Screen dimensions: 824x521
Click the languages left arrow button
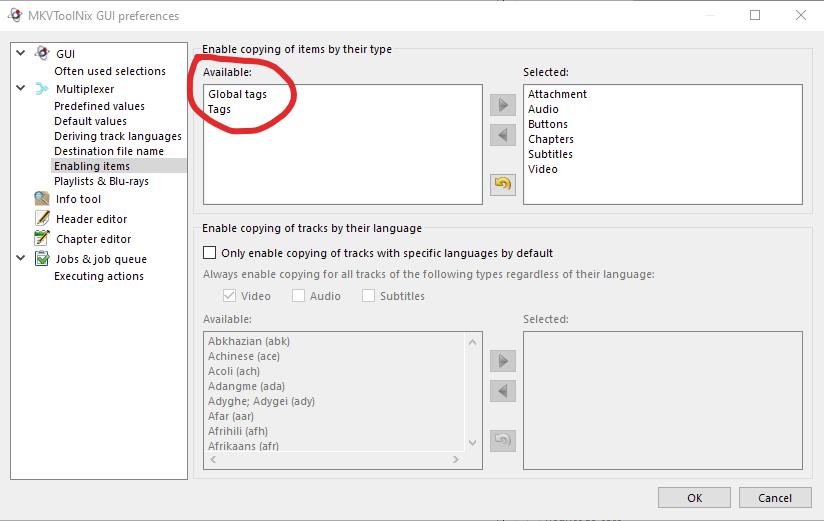click(503, 391)
